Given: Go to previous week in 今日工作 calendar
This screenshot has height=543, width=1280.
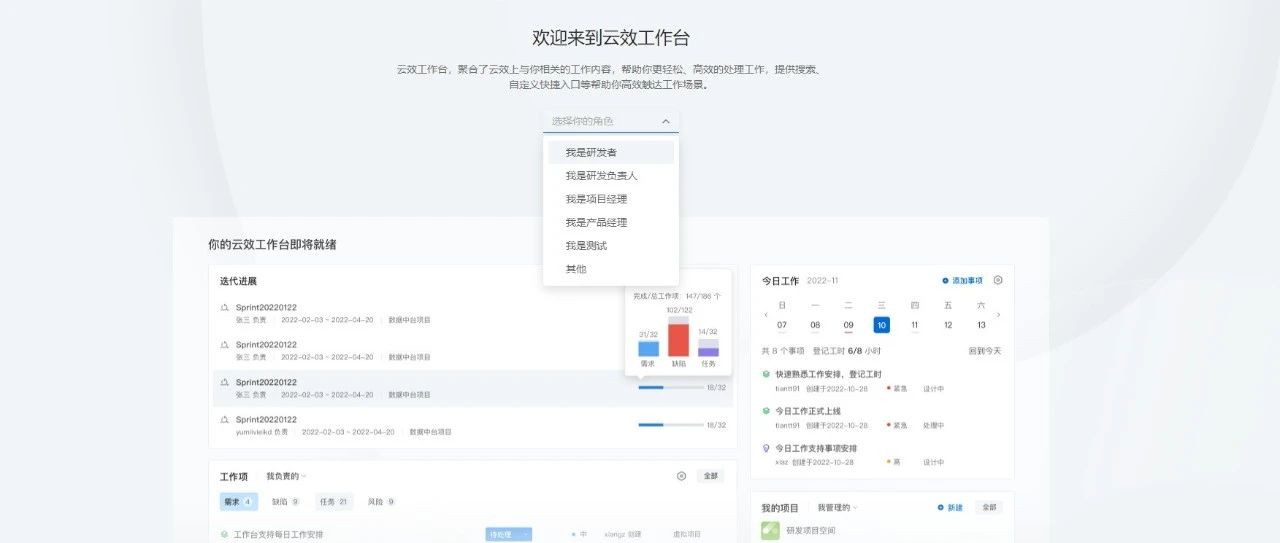Looking at the screenshot, I should 766,315.
